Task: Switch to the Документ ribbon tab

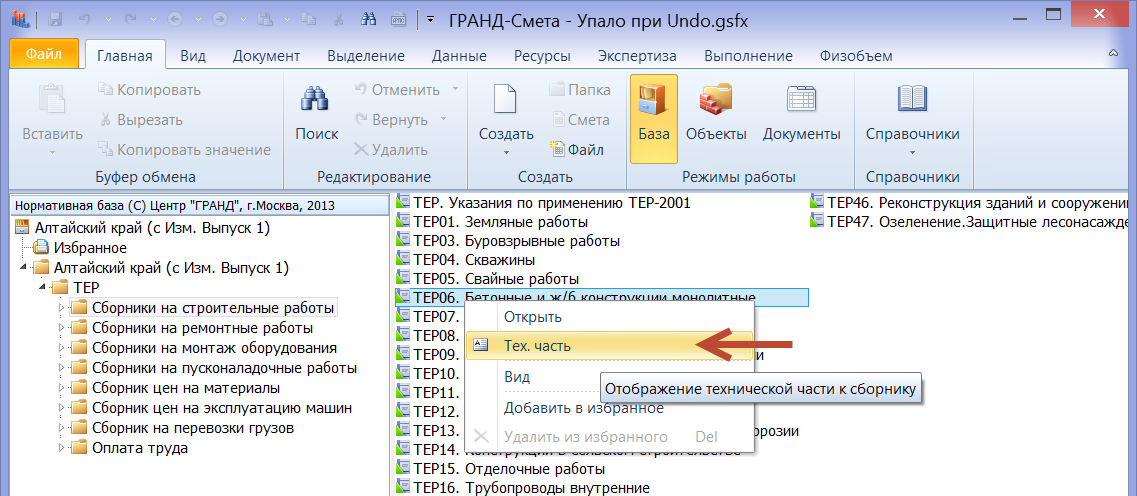Action: (267, 56)
